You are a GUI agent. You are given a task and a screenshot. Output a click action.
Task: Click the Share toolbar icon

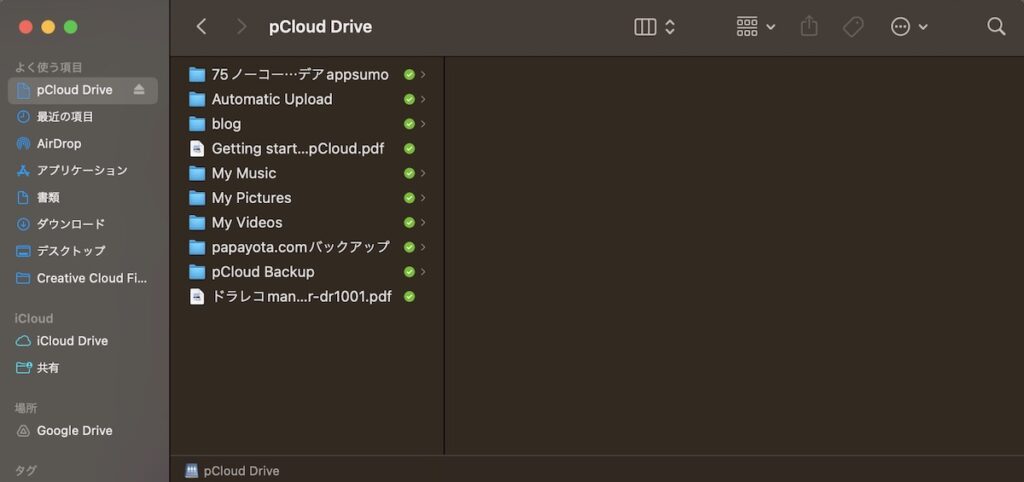pyautogui.click(x=809, y=27)
